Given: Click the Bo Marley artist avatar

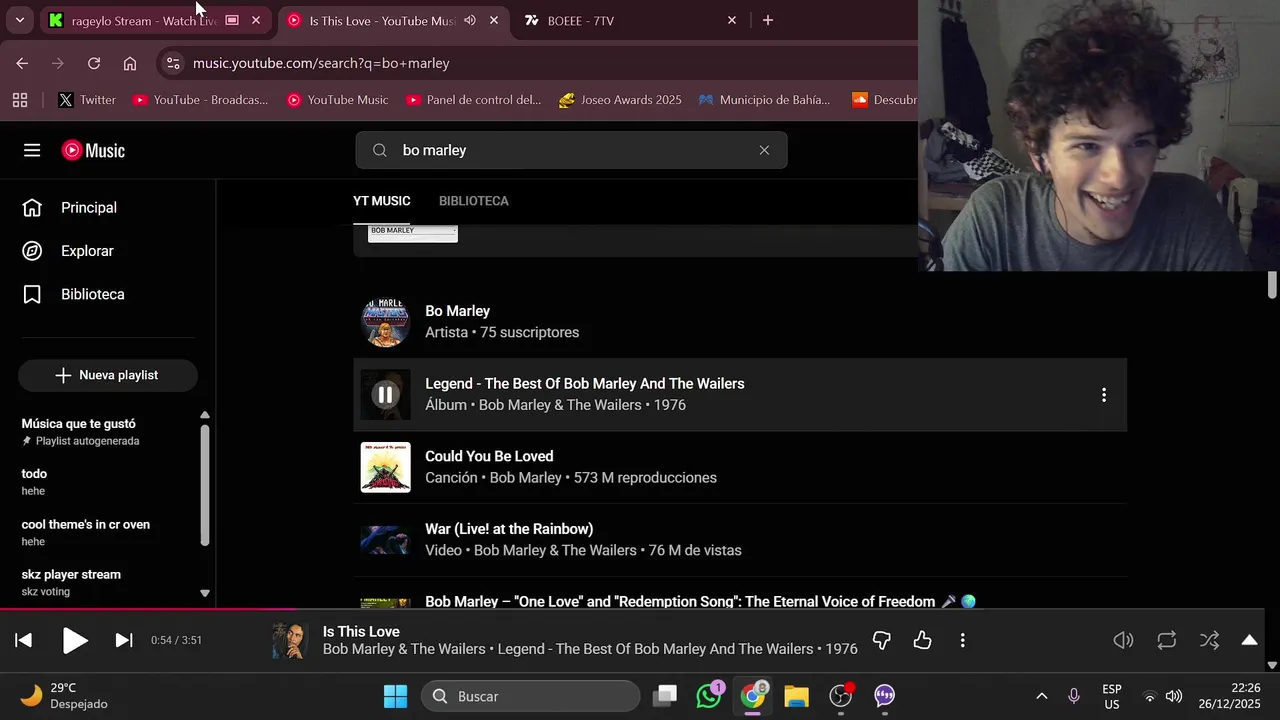Looking at the screenshot, I should coord(385,322).
